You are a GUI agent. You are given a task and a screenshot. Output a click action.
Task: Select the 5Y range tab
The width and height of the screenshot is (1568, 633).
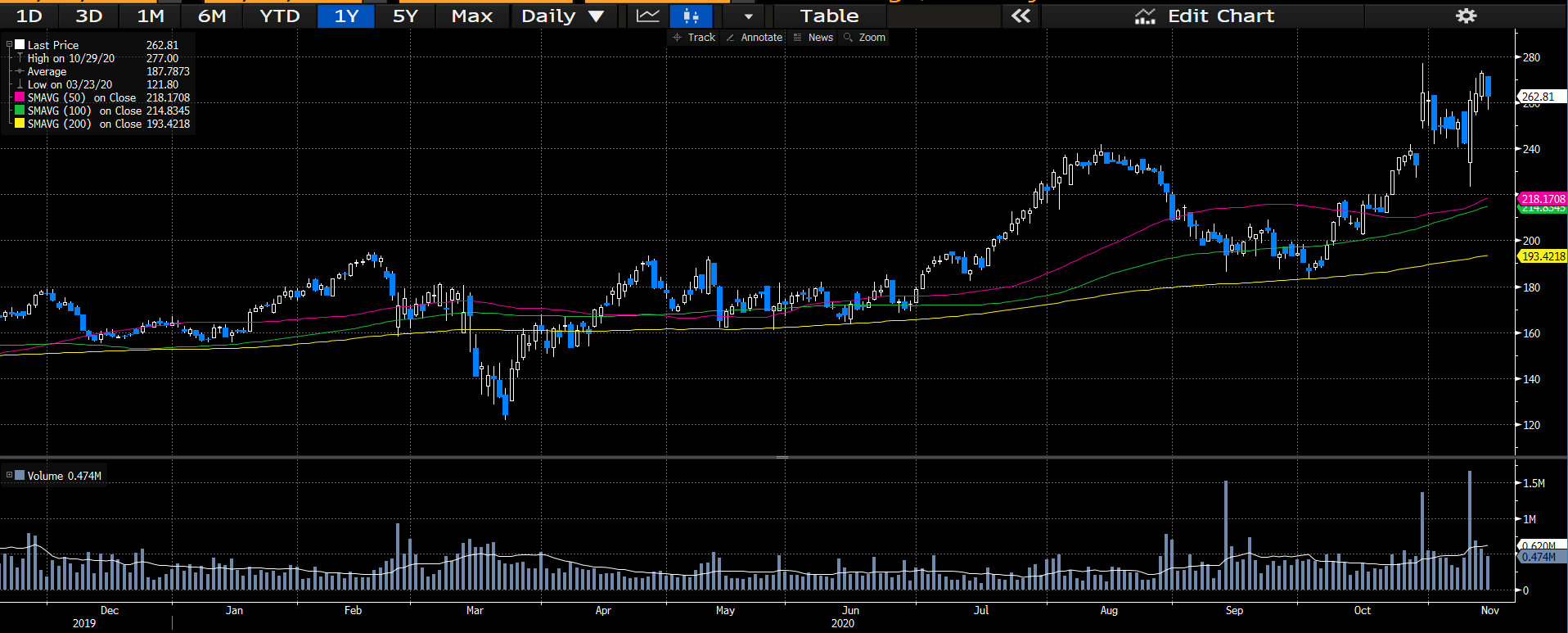[x=405, y=16]
